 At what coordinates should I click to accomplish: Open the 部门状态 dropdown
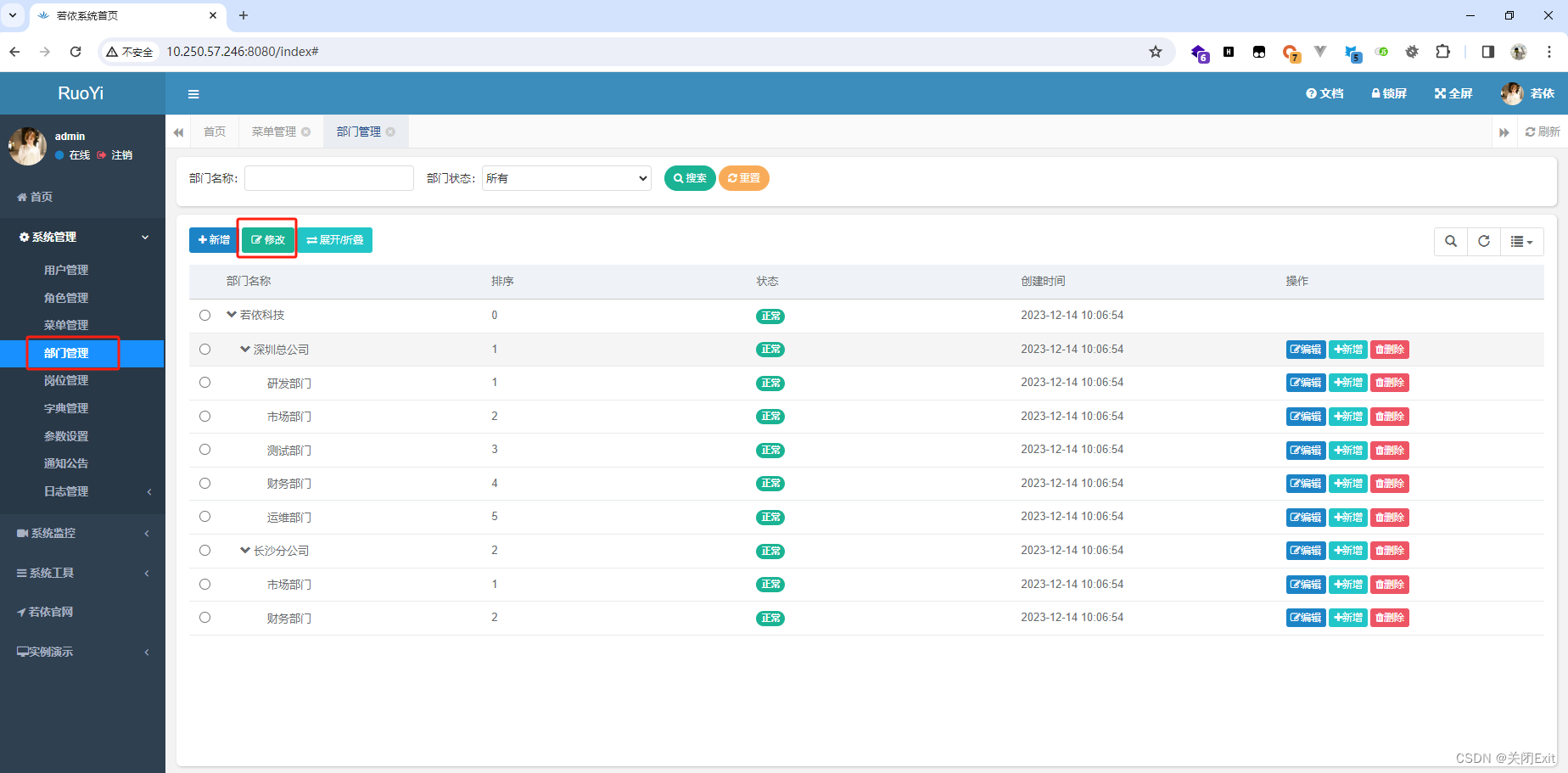pyautogui.click(x=566, y=178)
